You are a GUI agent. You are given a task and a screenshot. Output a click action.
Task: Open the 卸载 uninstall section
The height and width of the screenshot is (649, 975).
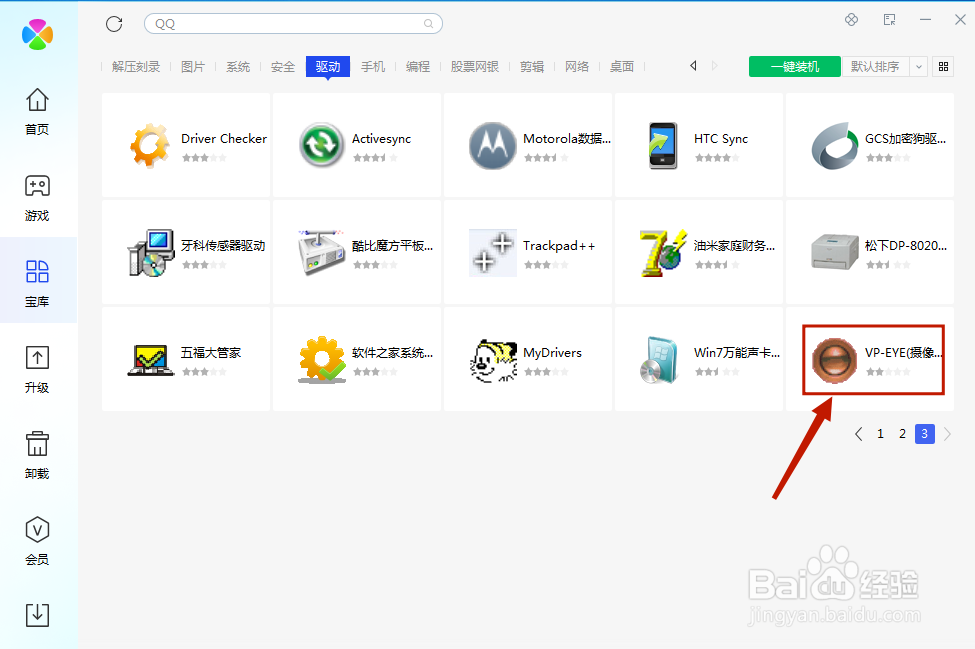pos(37,456)
